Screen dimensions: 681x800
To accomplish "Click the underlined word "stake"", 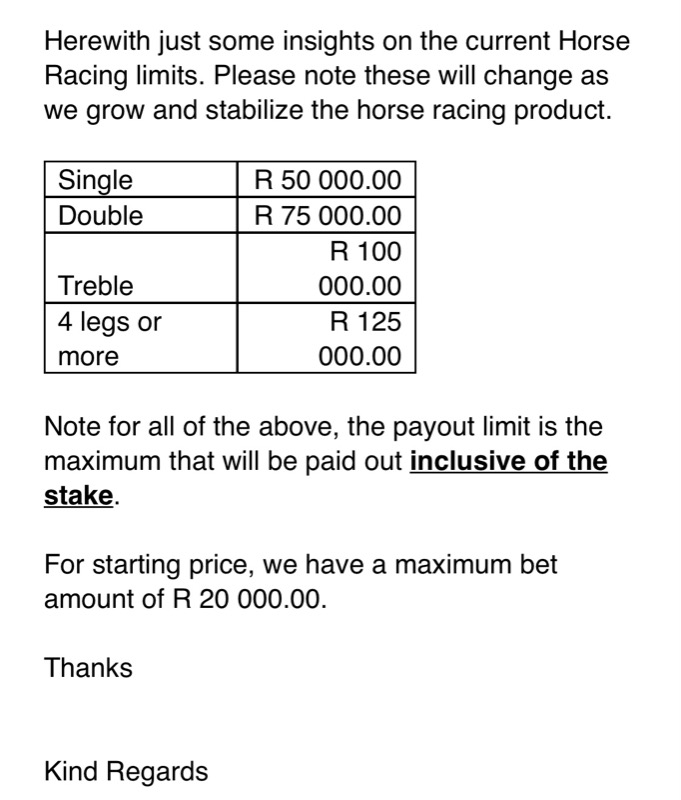I will pyautogui.click(x=77, y=496).
